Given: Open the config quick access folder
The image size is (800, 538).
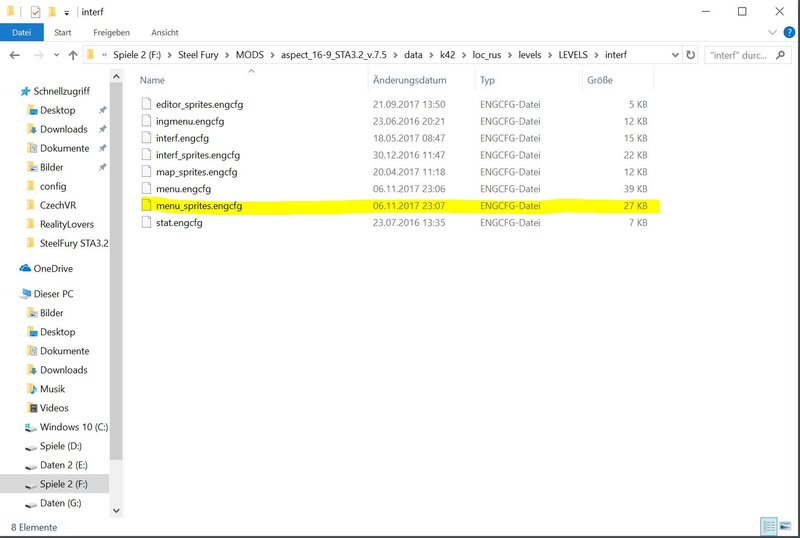Looking at the screenshot, I should coord(53,186).
